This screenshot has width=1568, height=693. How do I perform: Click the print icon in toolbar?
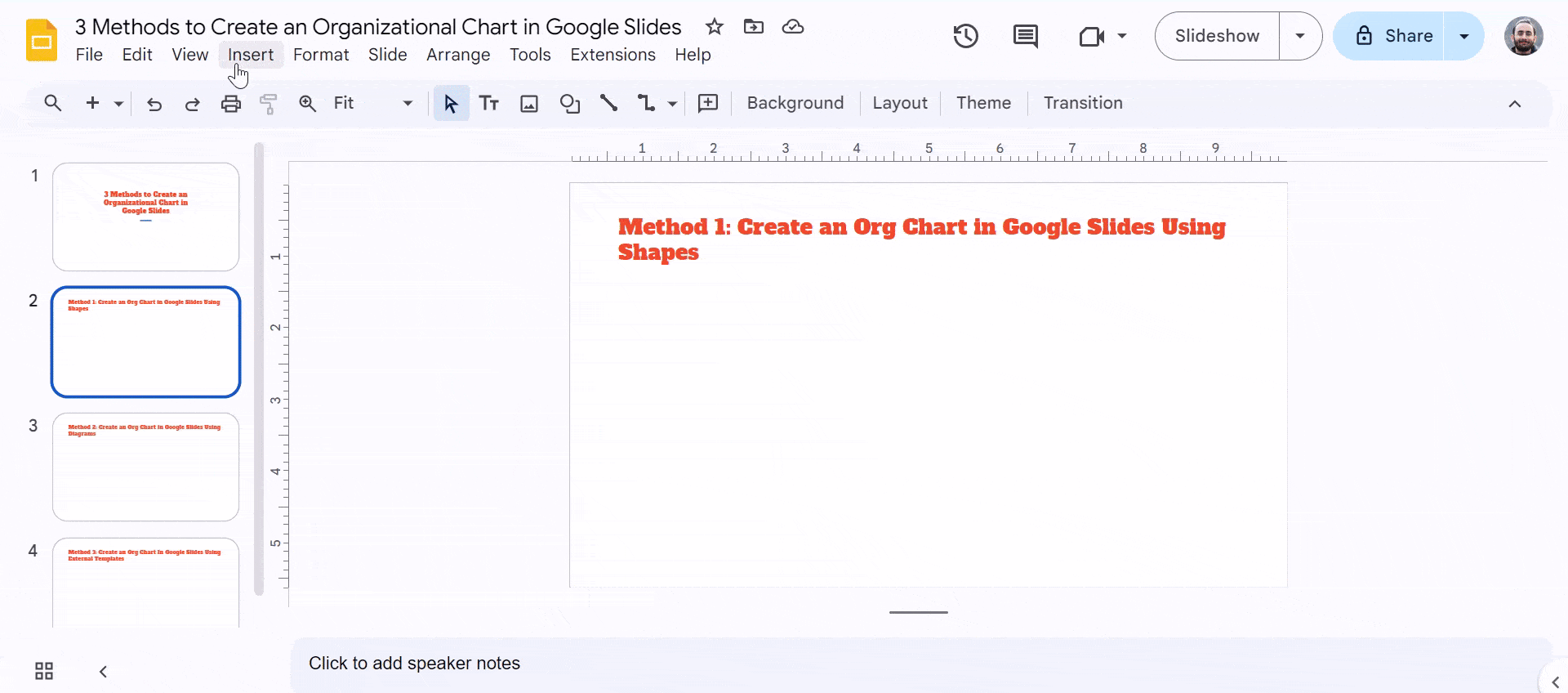[x=231, y=104]
